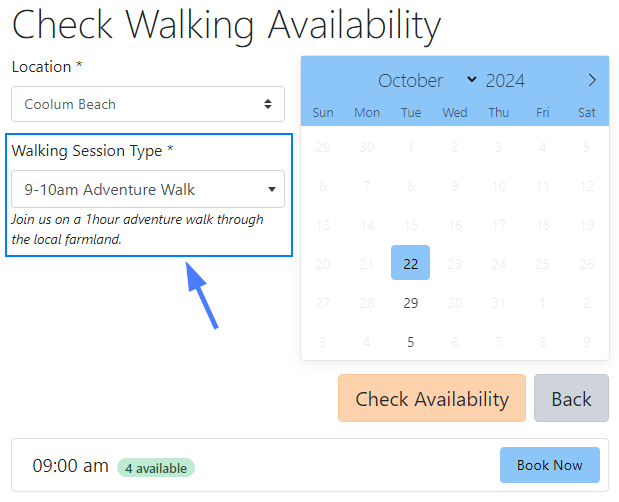The width and height of the screenshot is (619, 502).
Task: Expand the Coolum Beach location dropdown
Action: pos(148,104)
